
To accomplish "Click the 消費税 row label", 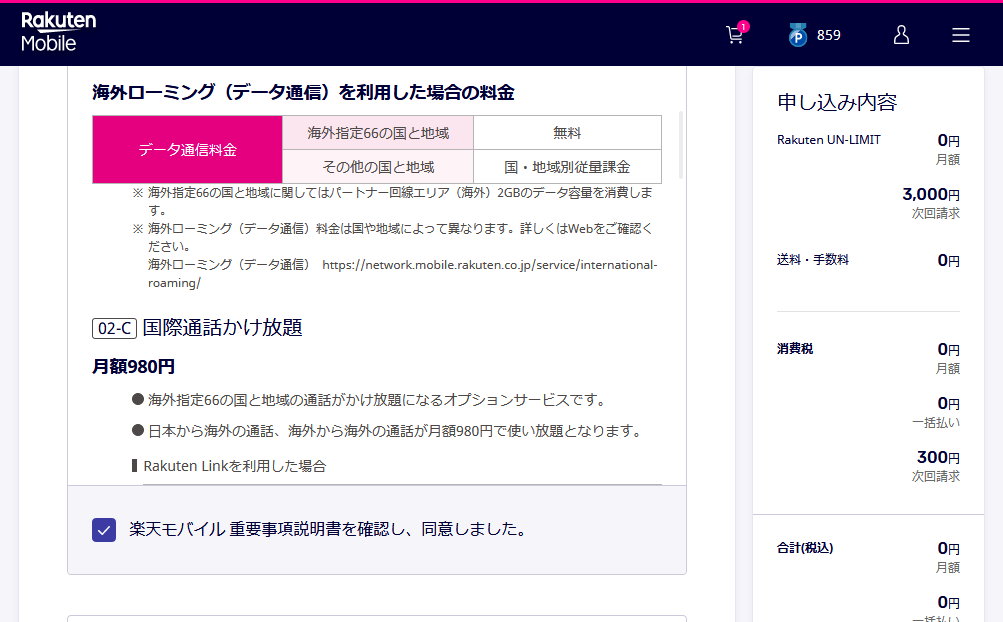I will 794,349.
